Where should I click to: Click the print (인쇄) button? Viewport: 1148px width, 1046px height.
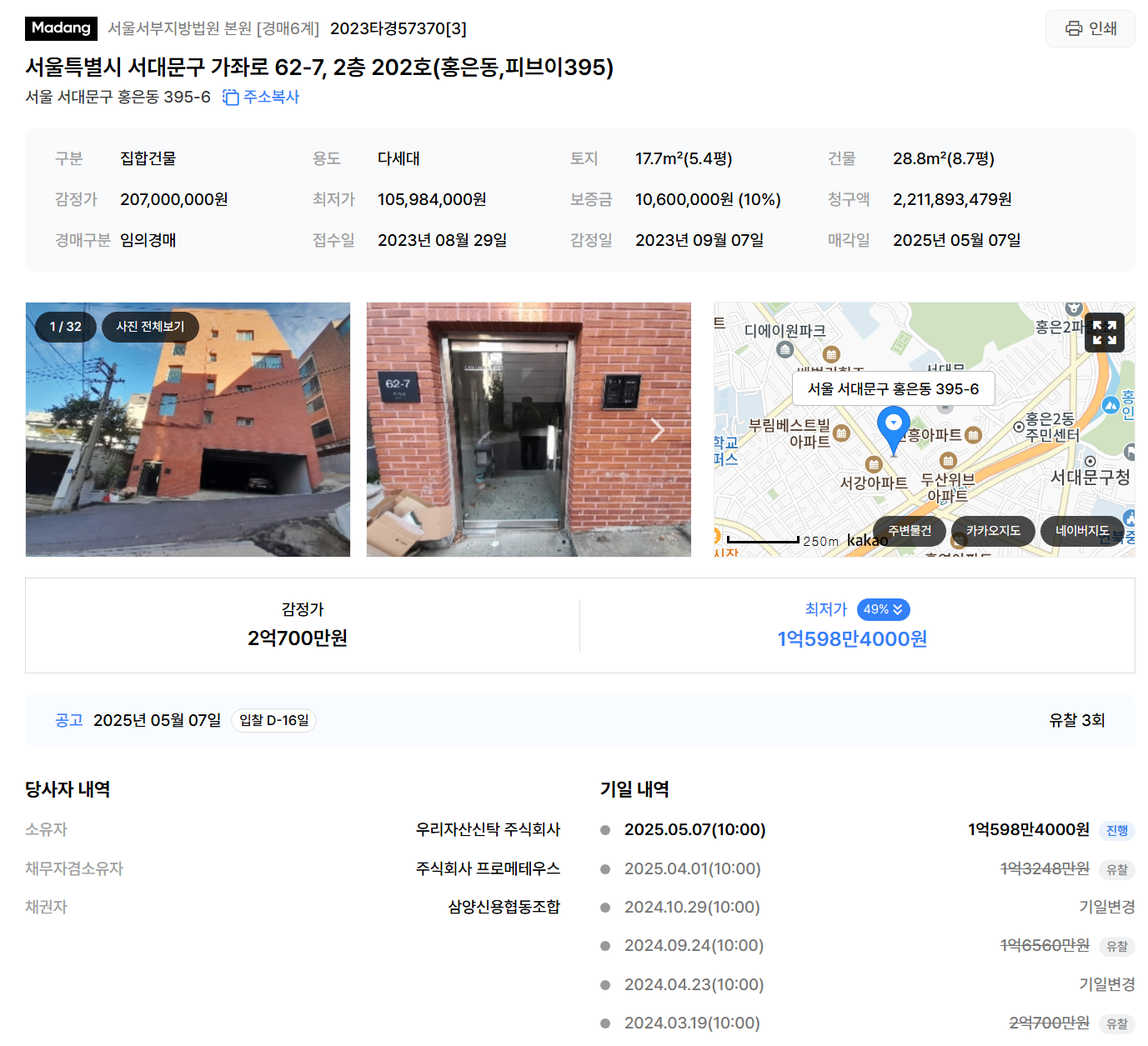coord(1090,28)
